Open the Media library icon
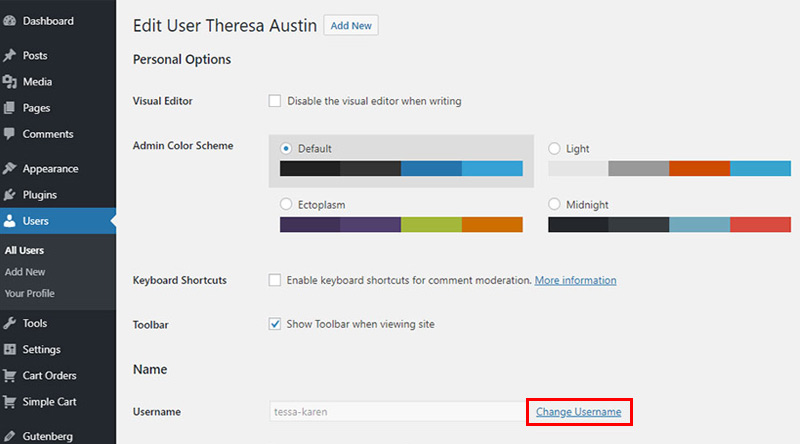800x444 pixels. (10, 82)
